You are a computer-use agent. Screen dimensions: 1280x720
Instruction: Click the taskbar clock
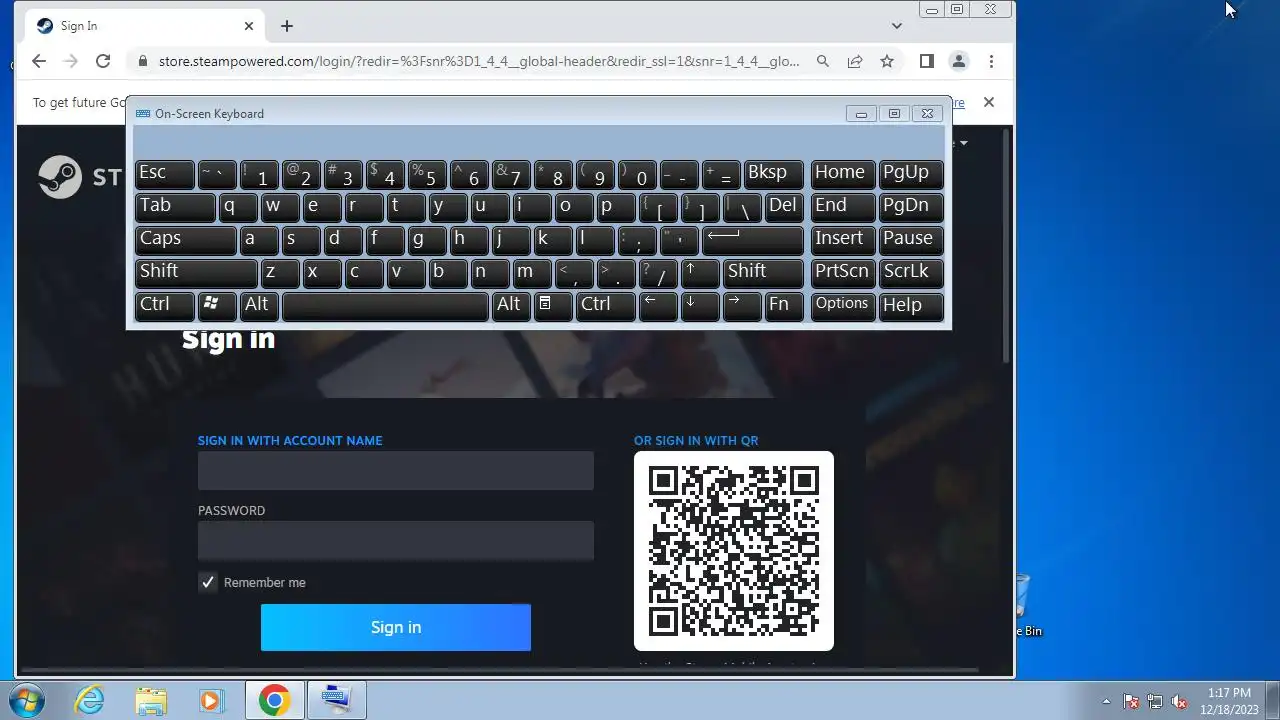point(1229,700)
